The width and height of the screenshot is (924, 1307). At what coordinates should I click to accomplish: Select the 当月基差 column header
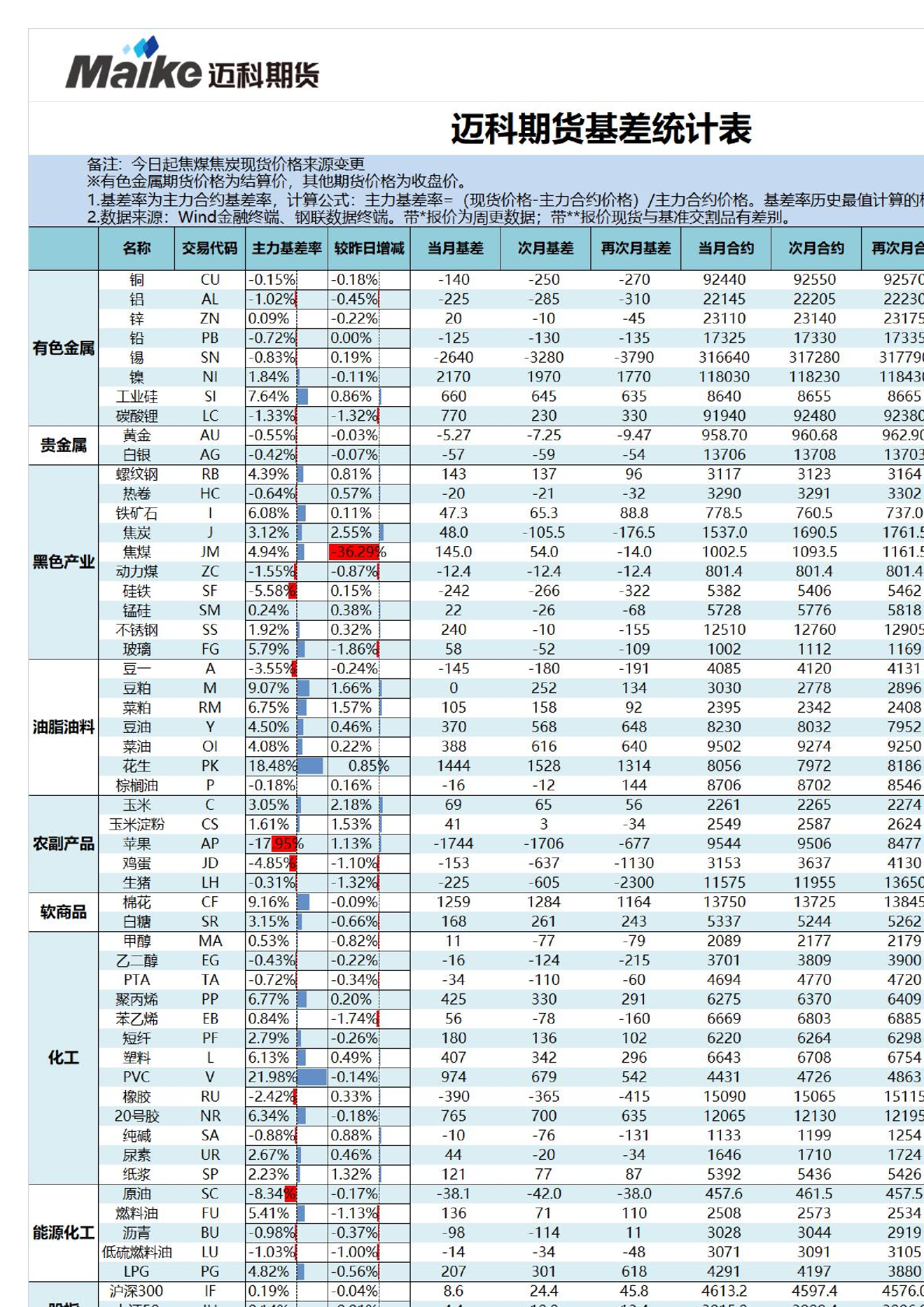pos(455,248)
